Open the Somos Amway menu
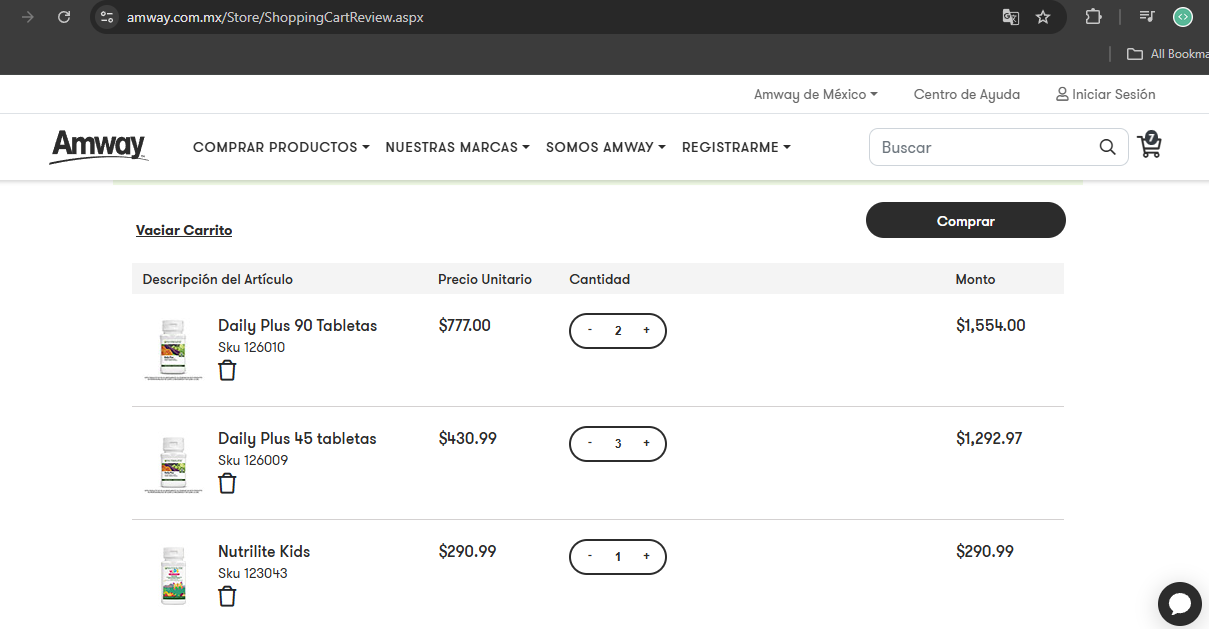Screen dimensions: 1209x629 point(606,147)
